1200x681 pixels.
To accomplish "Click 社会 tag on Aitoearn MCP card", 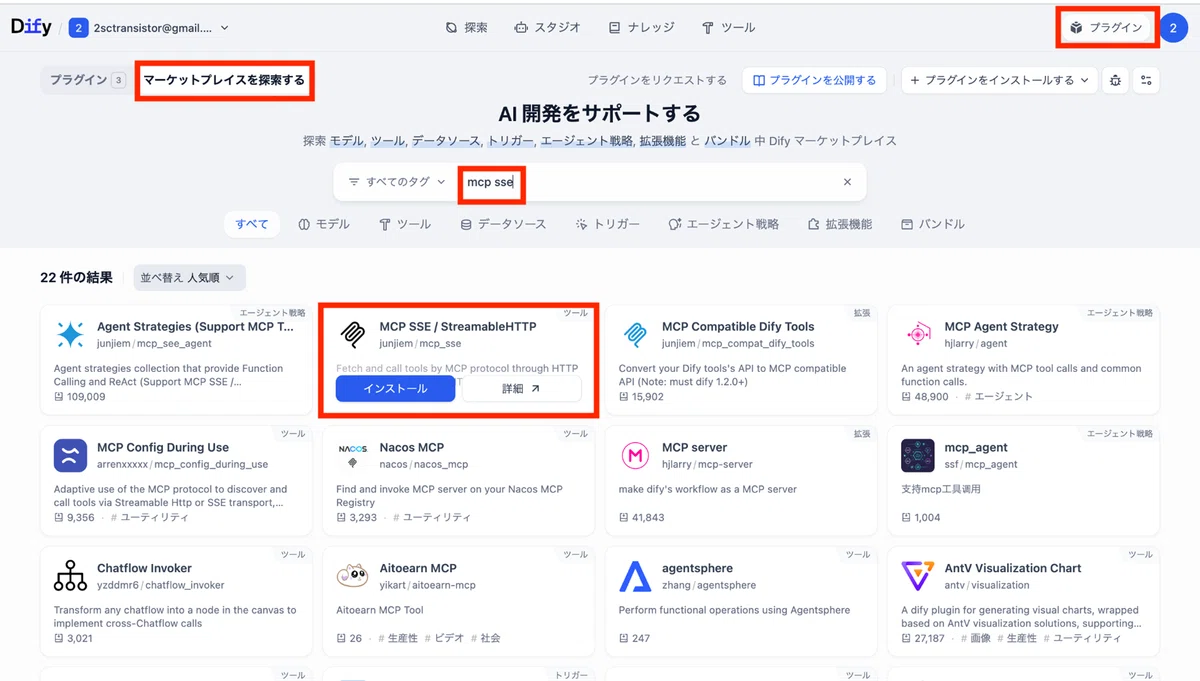I will [484, 638].
